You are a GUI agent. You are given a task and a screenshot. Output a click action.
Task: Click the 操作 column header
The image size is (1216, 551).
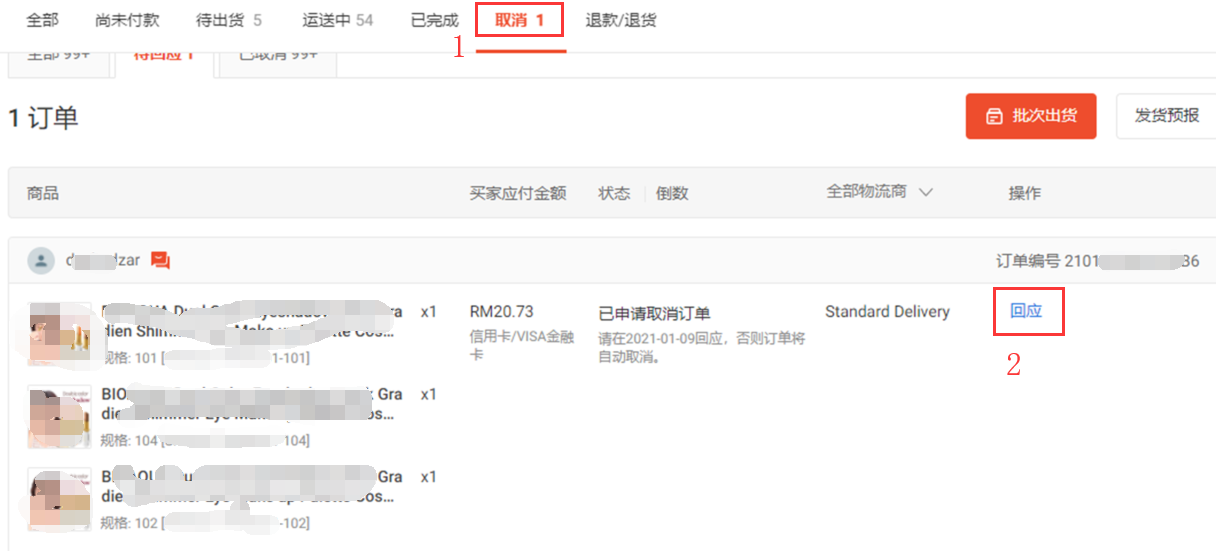click(x=1024, y=194)
